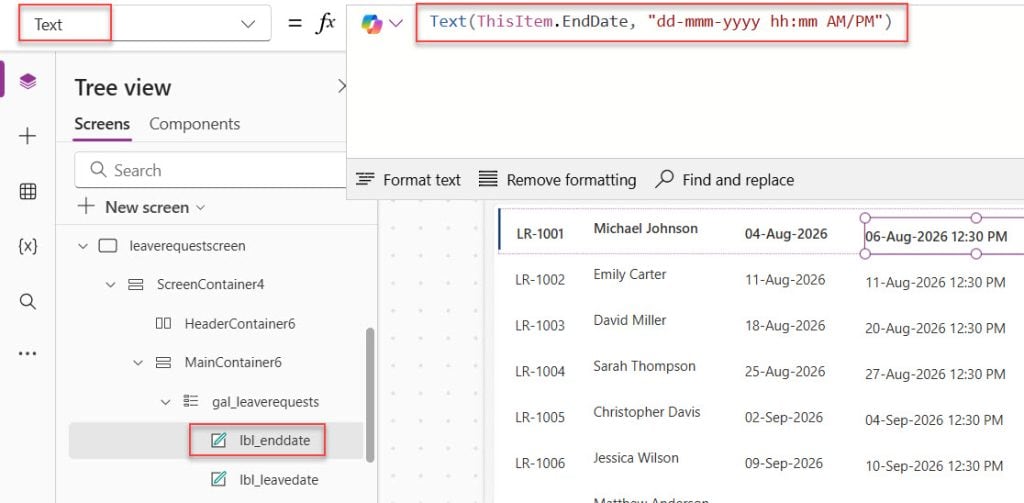Viewport: 1024px width, 503px height.
Task: Select the 06-Aug-2026 12:30 PM label
Action: coord(936,236)
